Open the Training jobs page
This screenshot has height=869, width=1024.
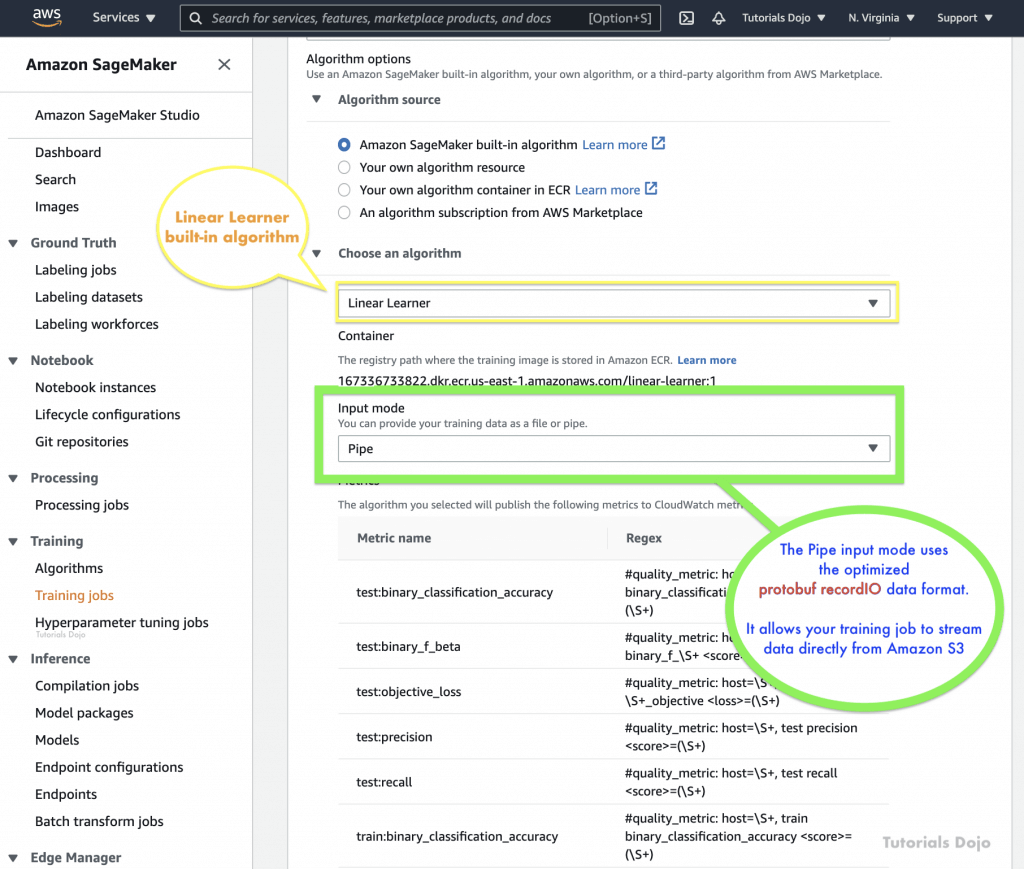tap(74, 595)
